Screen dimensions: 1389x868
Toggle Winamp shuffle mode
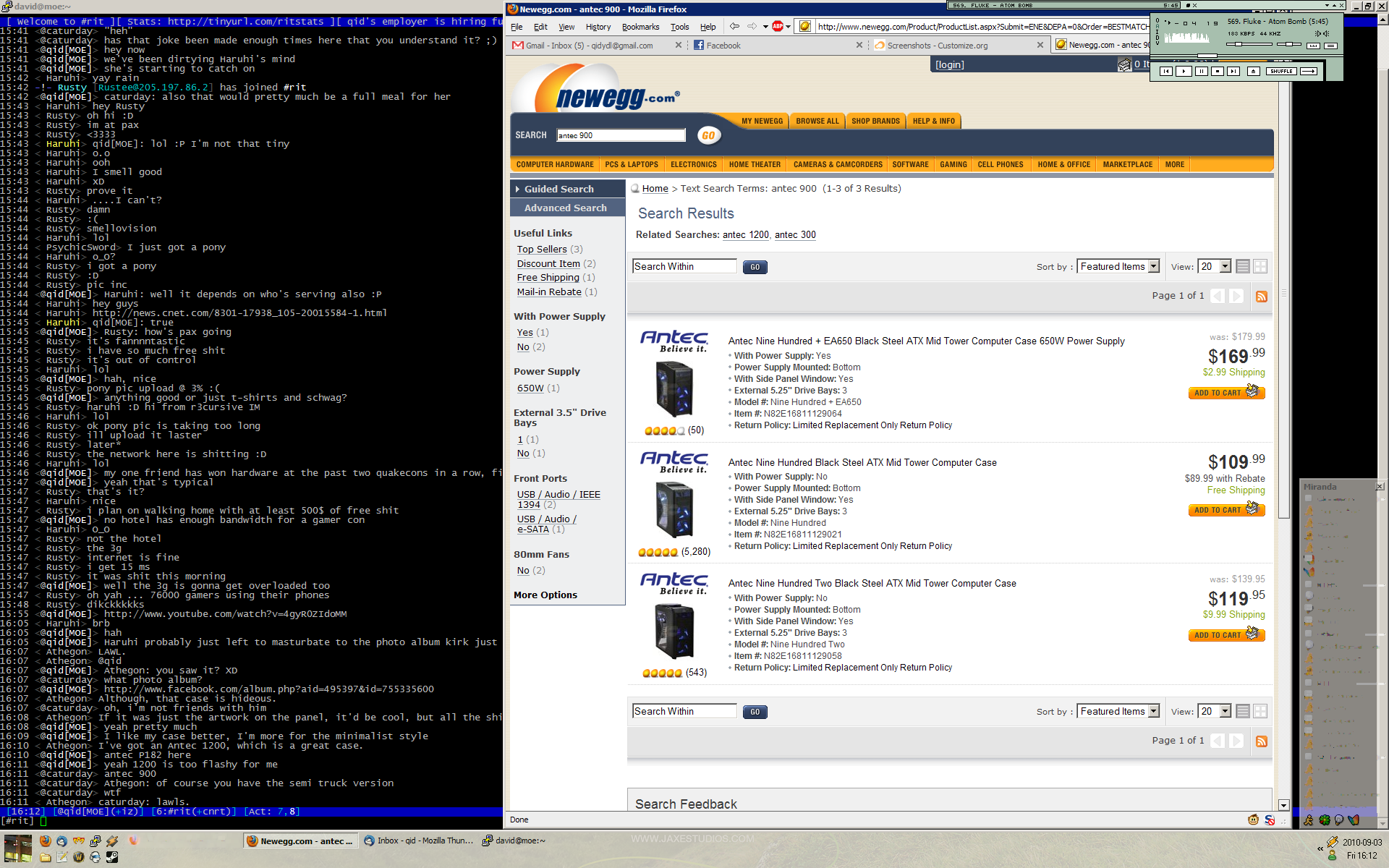pos(1281,71)
